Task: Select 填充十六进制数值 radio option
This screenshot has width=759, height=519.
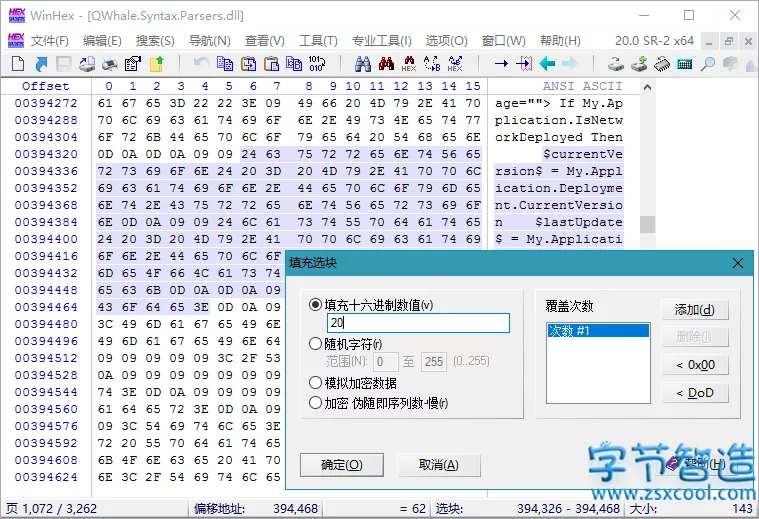Action: click(315, 305)
